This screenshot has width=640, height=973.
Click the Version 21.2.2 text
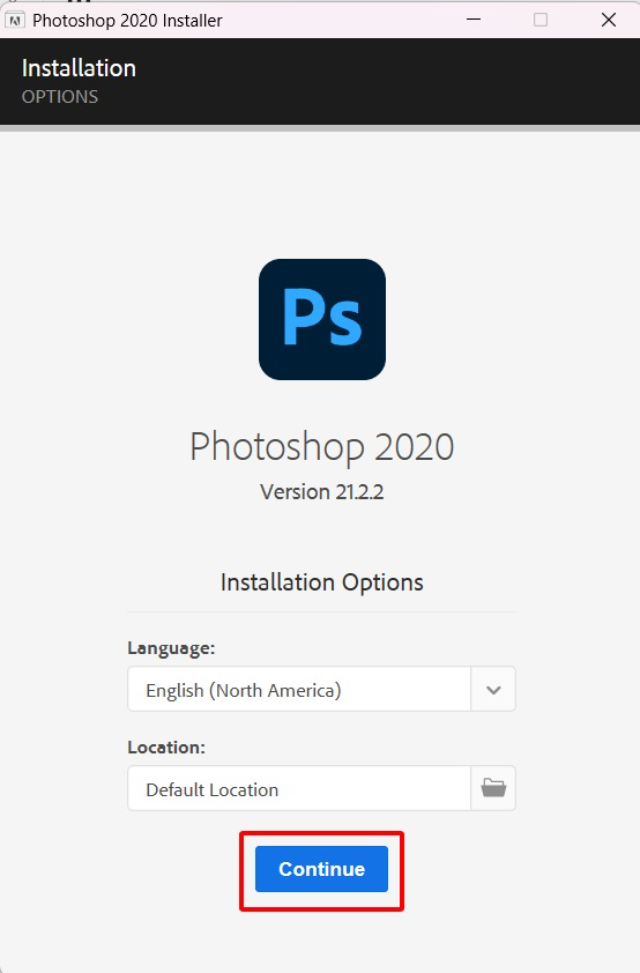coord(321,491)
